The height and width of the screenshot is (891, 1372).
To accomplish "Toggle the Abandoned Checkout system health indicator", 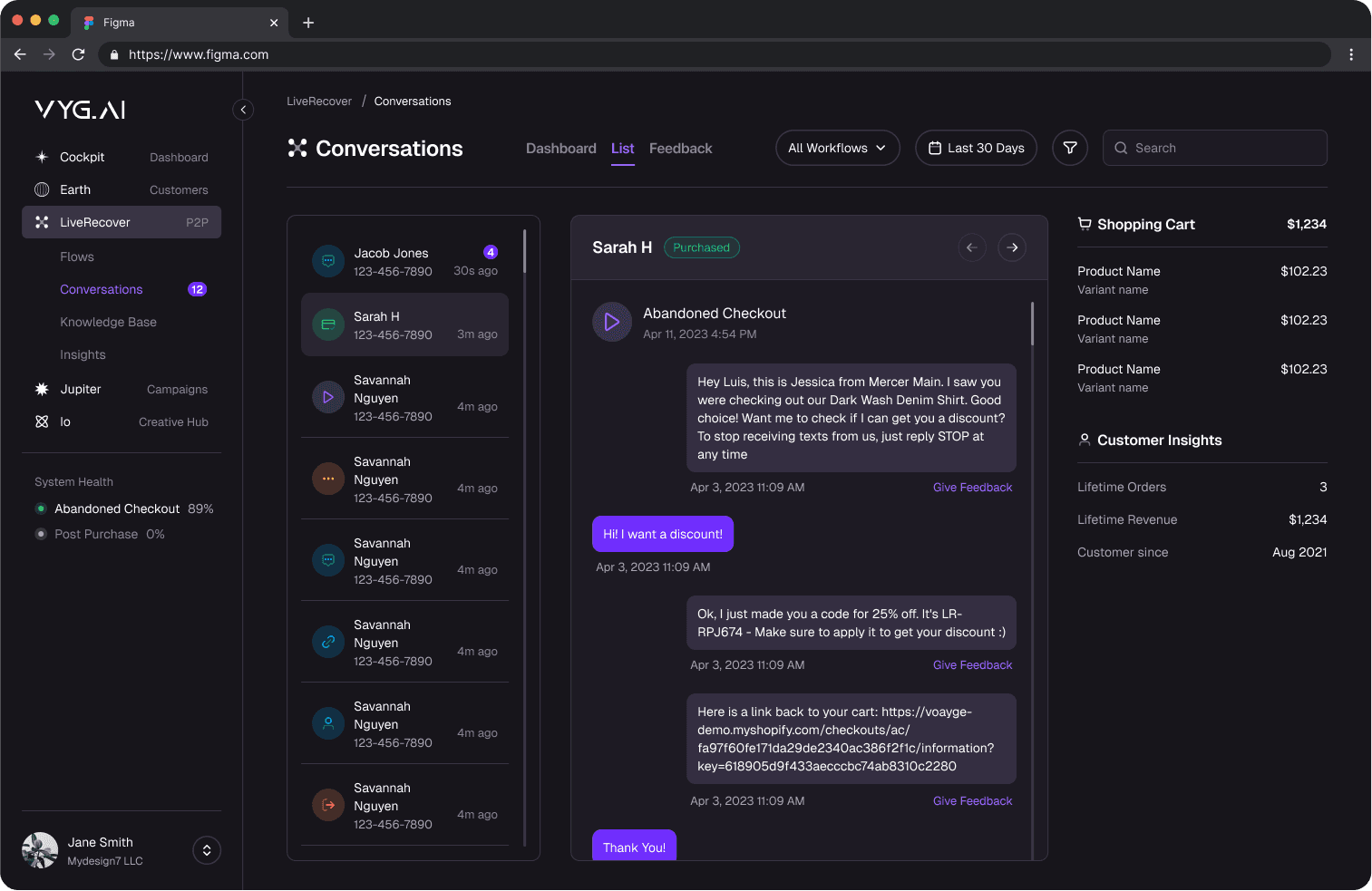I will point(41,508).
